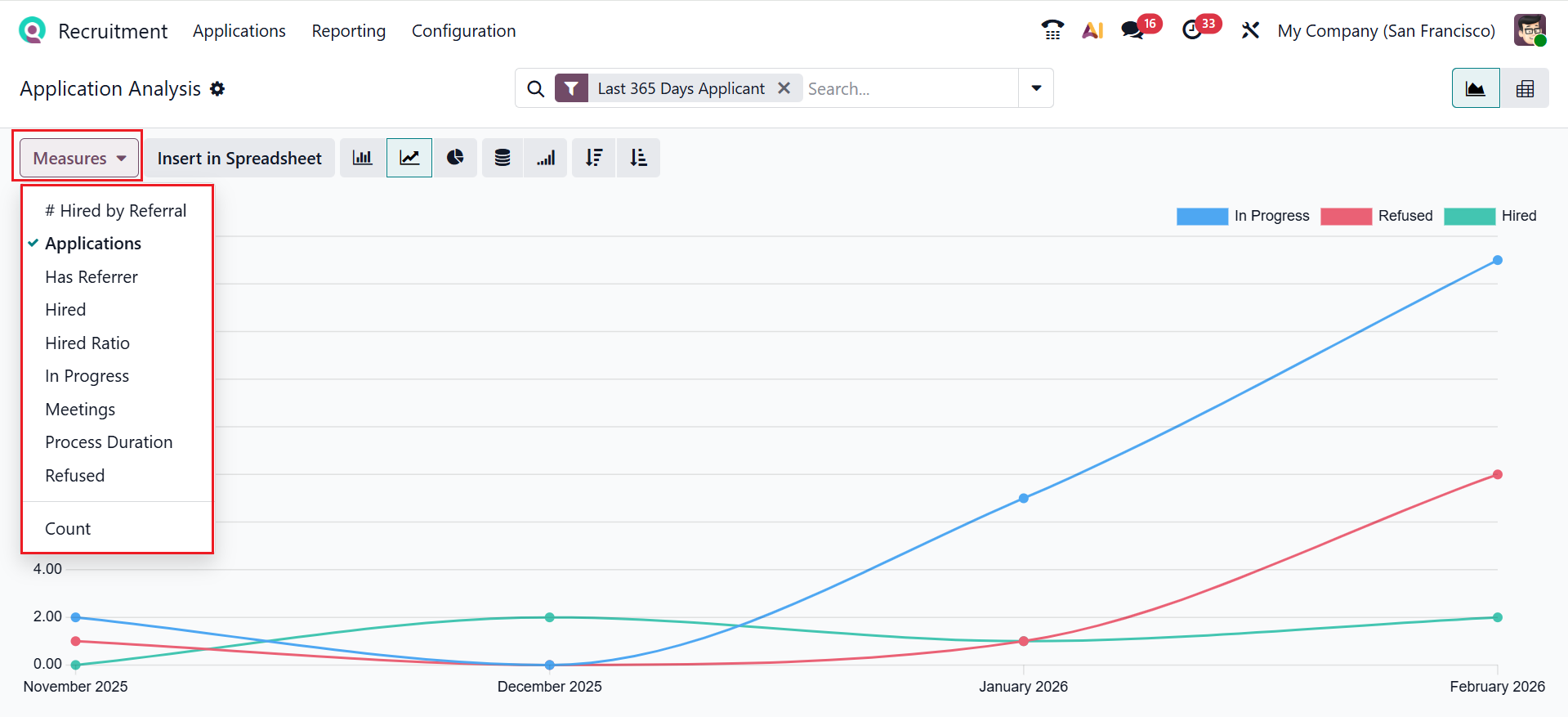The width and height of the screenshot is (1568, 717).
Task: Enable the Process Duration measure
Action: 109,442
